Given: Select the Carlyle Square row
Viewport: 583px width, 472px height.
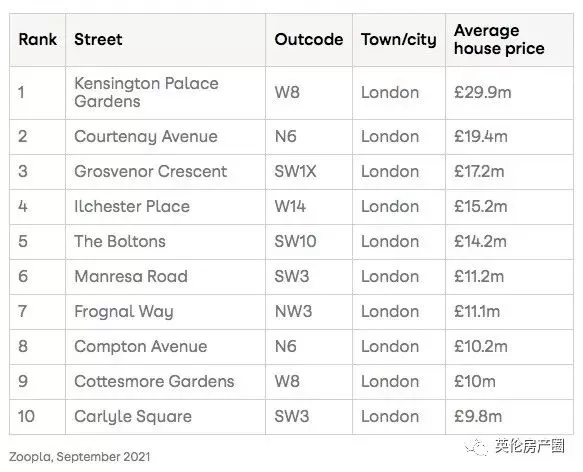Looking at the screenshot, I should coord(291,417).
